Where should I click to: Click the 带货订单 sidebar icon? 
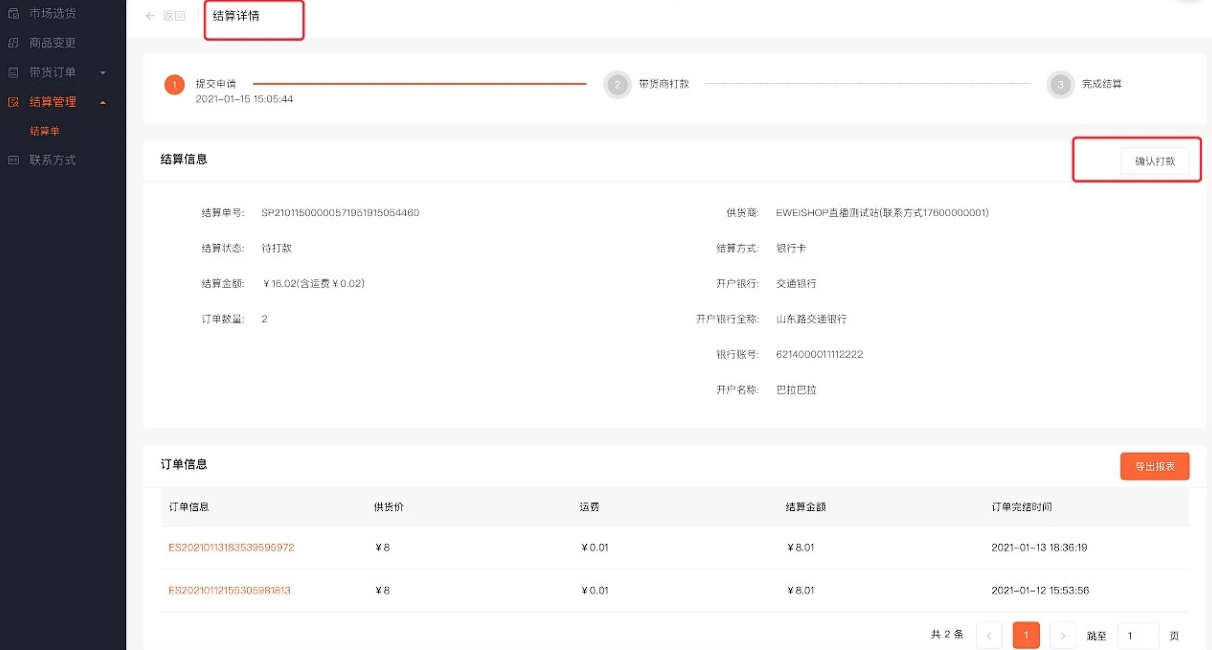pyautogui.click(x=13, y=72)
